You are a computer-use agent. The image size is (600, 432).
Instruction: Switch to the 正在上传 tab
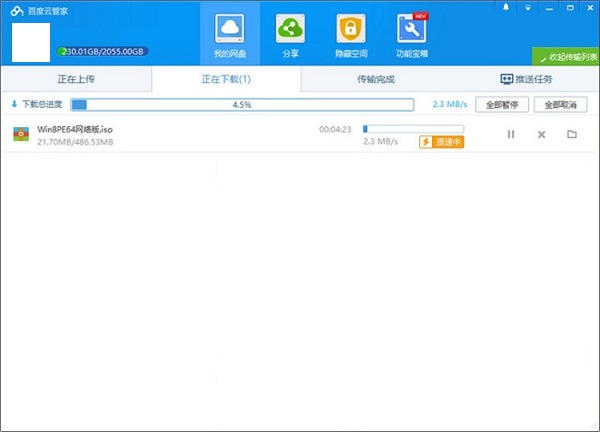[x=75, y=78]
